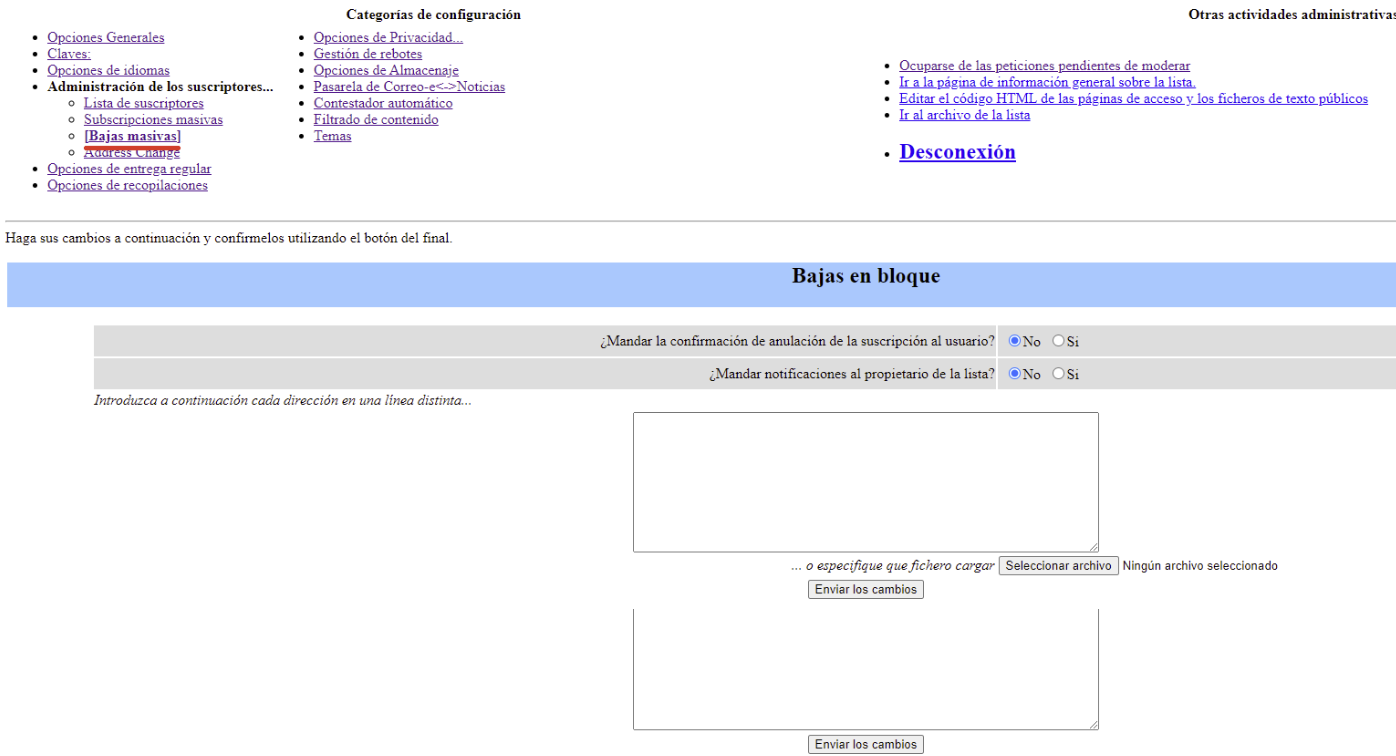Open the Temas category
The height and width of the screenshot is (756, 1396).
tap(332, 136)
